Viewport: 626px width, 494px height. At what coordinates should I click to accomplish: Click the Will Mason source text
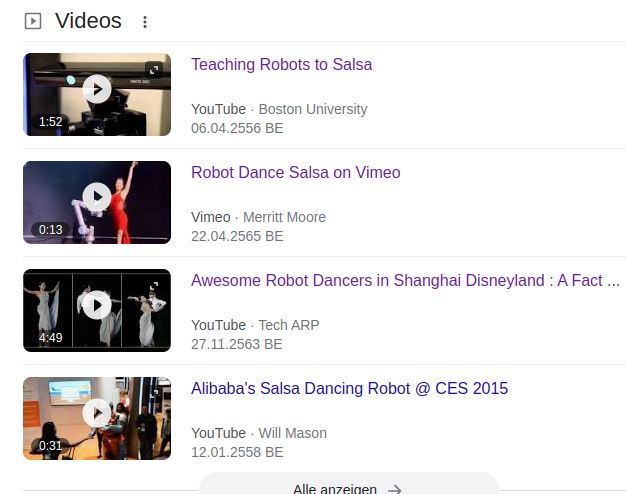(x=293, y=433)
